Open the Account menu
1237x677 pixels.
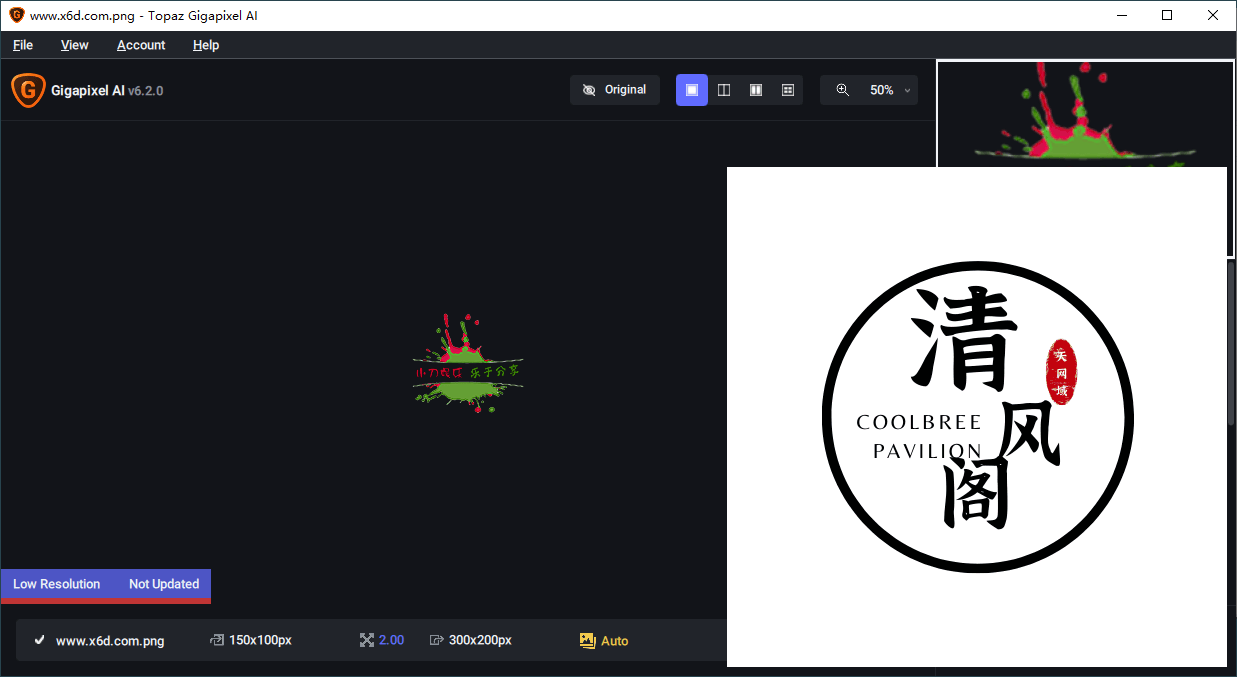click(141, 45)
